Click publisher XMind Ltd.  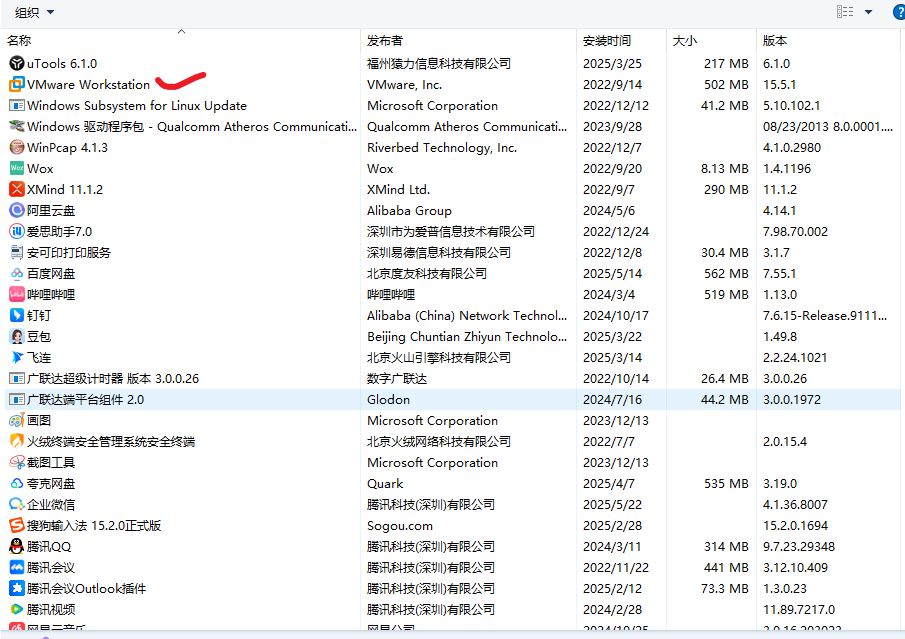click(398, 189)
